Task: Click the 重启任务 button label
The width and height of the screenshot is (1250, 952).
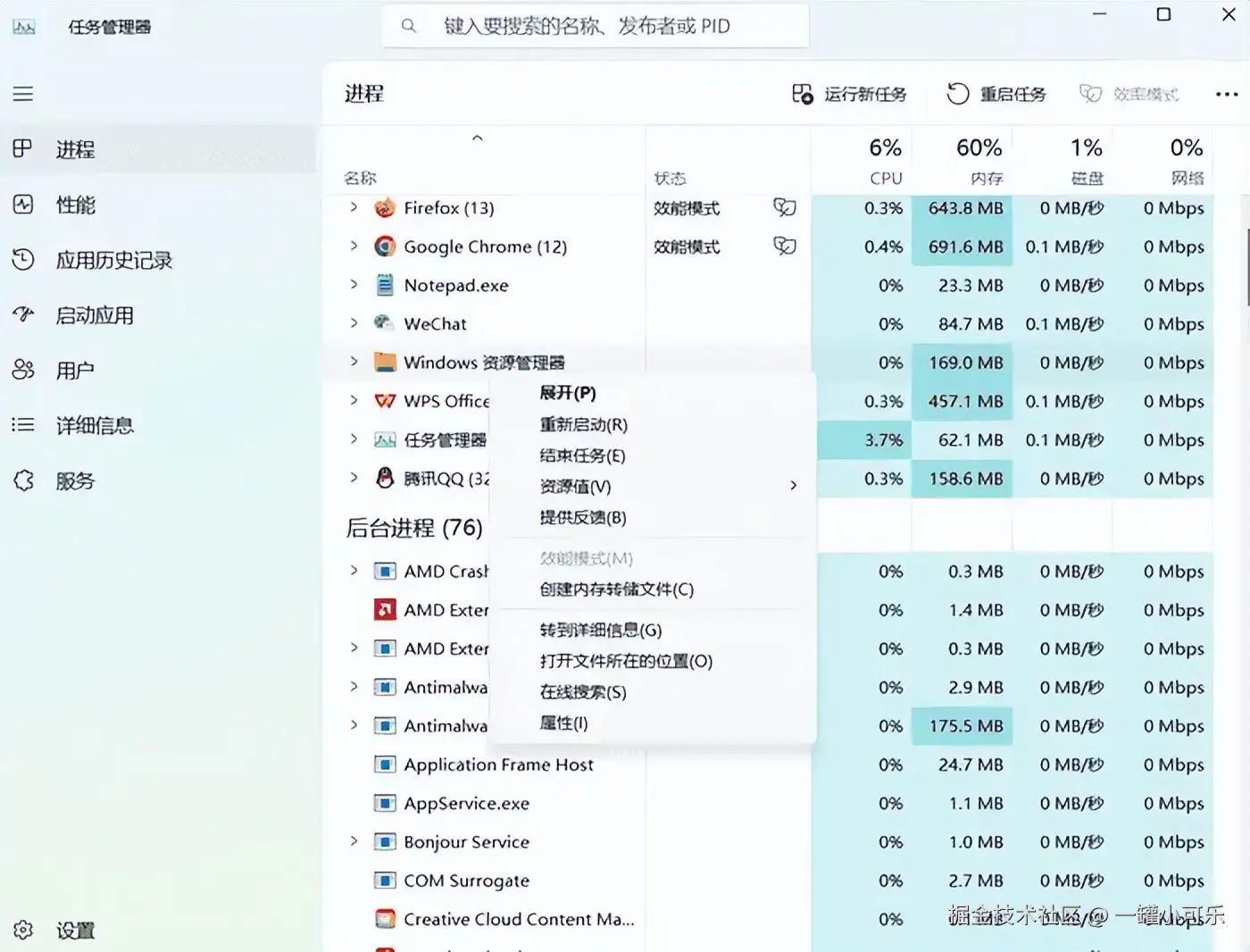Action: pyautogui.click(x=1012, y=94)
